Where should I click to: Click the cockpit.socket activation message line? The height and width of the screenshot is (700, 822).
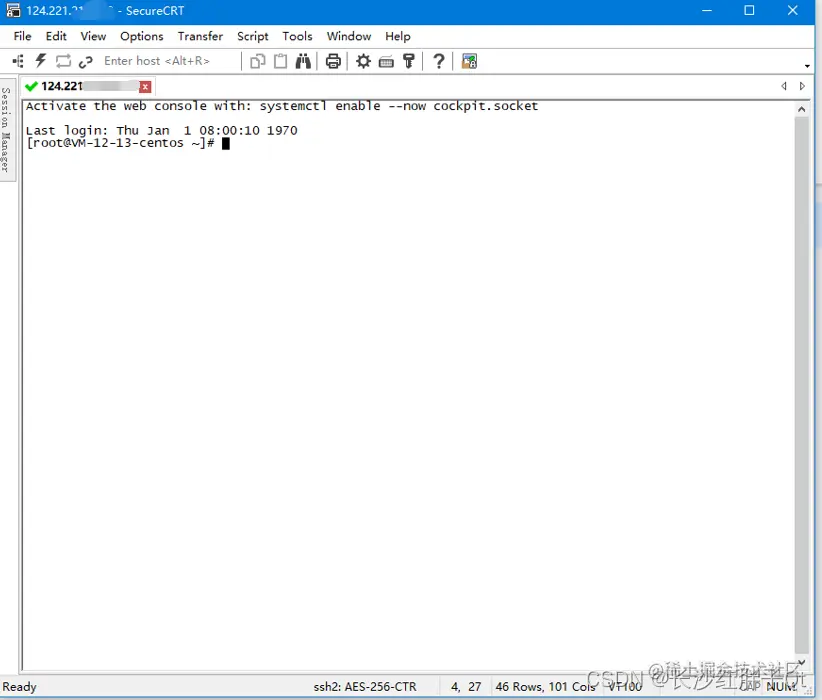point(282,106)
